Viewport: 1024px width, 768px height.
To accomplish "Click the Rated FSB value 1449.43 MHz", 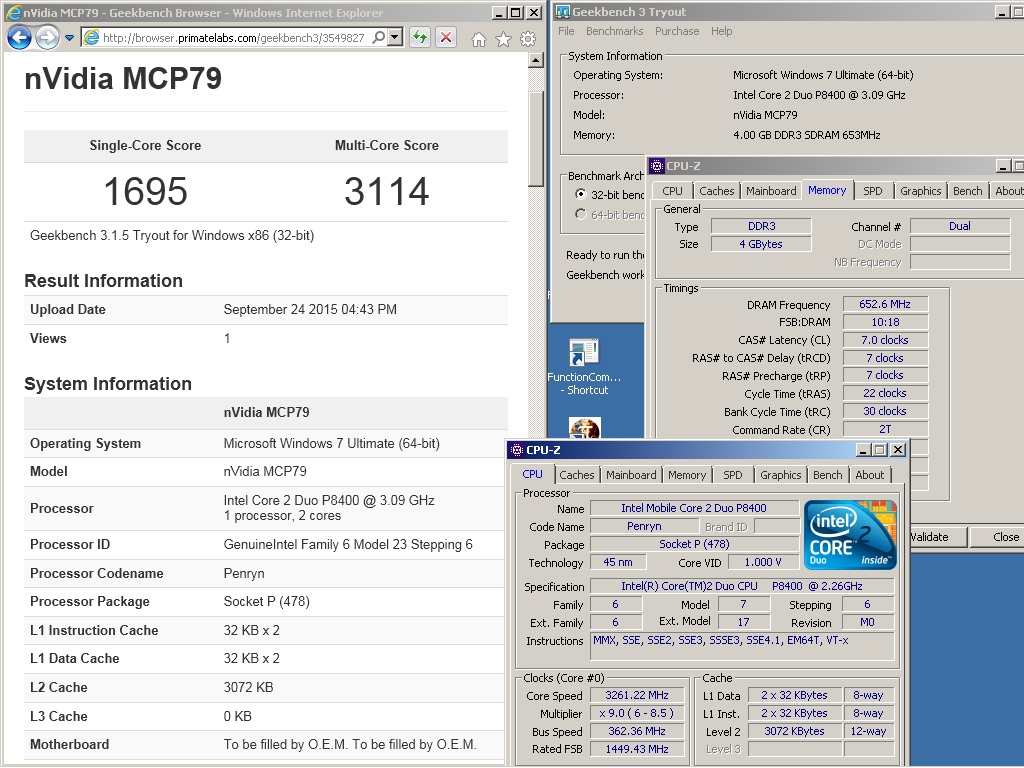I will point(637,749).
